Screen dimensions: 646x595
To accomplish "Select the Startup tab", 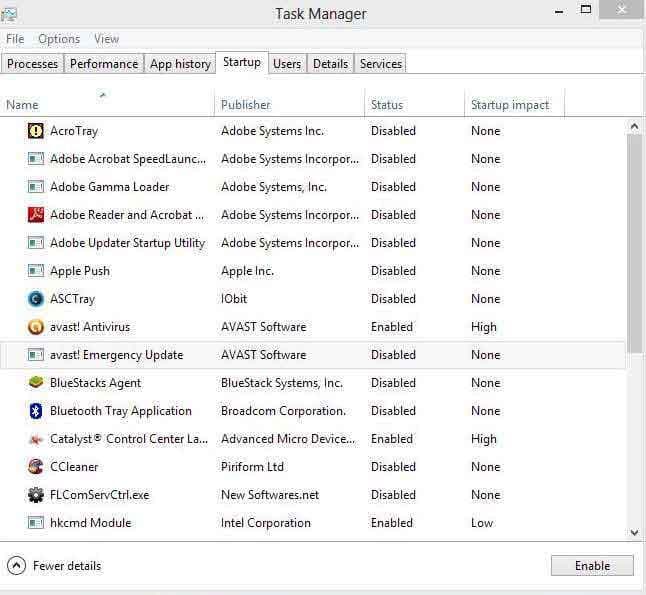I will [242, 63].
